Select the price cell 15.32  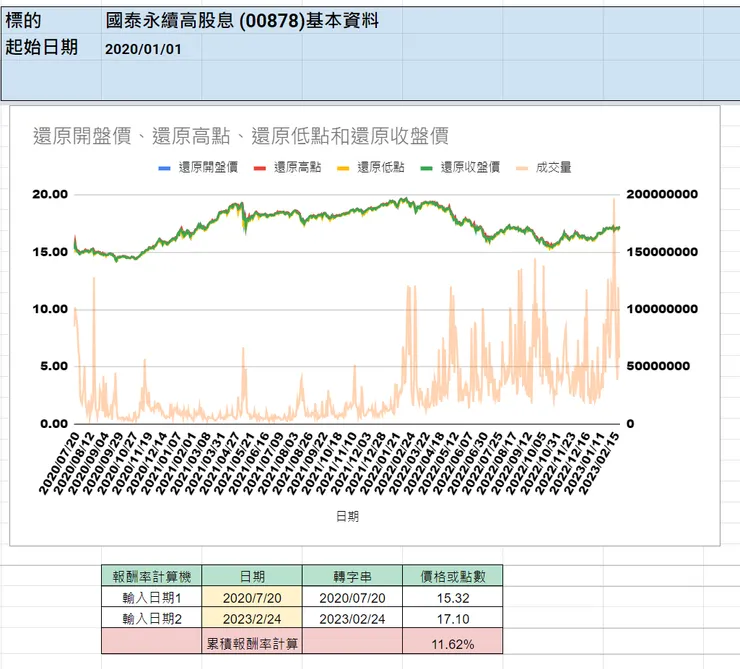click(x=453, y=597)
